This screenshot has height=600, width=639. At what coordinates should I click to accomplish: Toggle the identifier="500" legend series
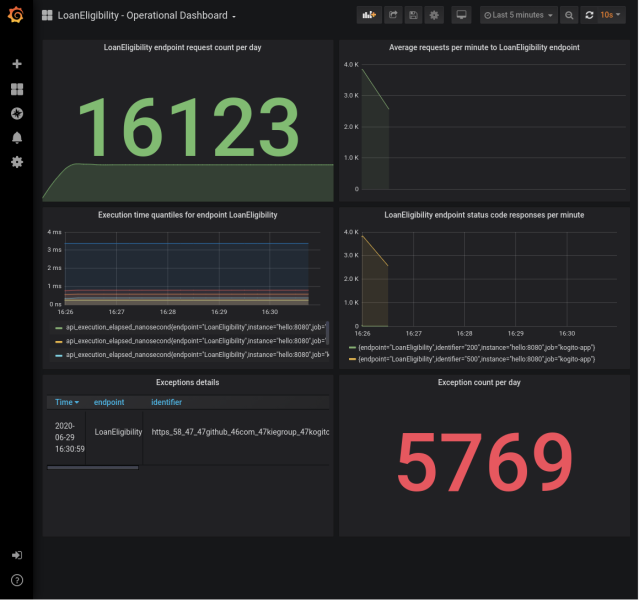[476, 359]
